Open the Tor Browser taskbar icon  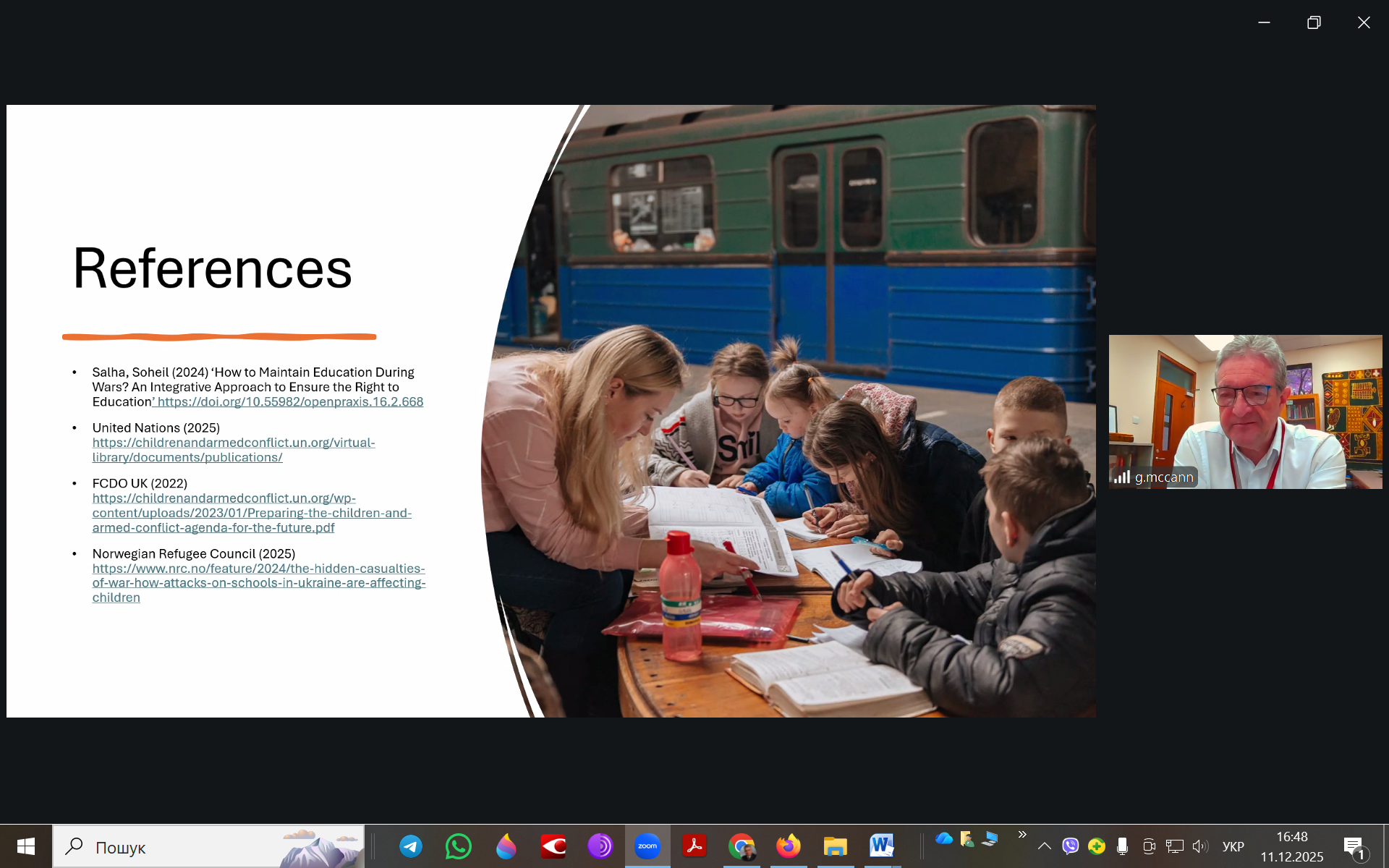click(x=600, y=846)
